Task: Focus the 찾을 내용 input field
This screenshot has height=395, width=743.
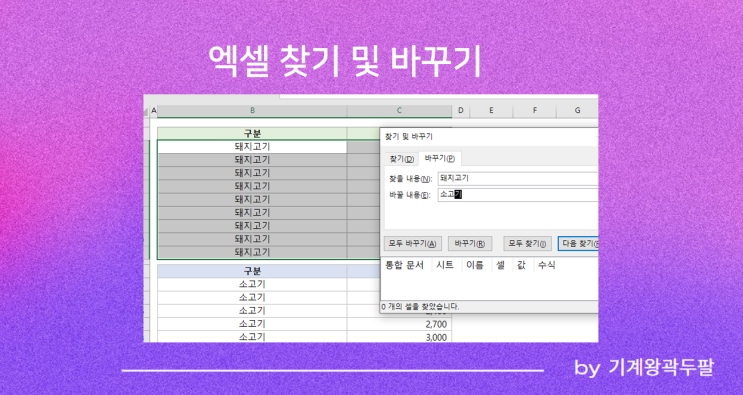Action: 517,179
